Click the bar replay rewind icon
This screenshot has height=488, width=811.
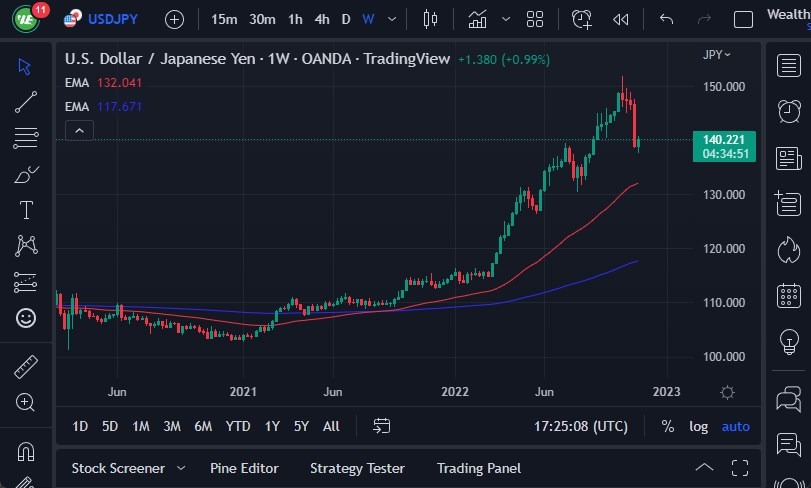[621, 19]
